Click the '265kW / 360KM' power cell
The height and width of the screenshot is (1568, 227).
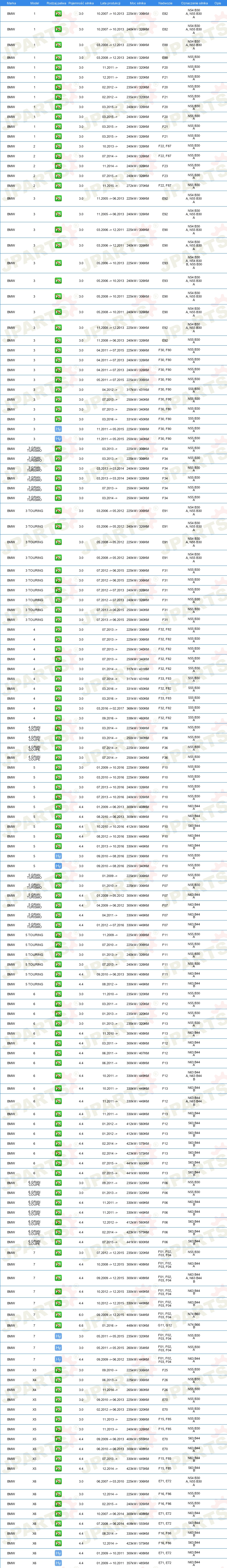137,1390
